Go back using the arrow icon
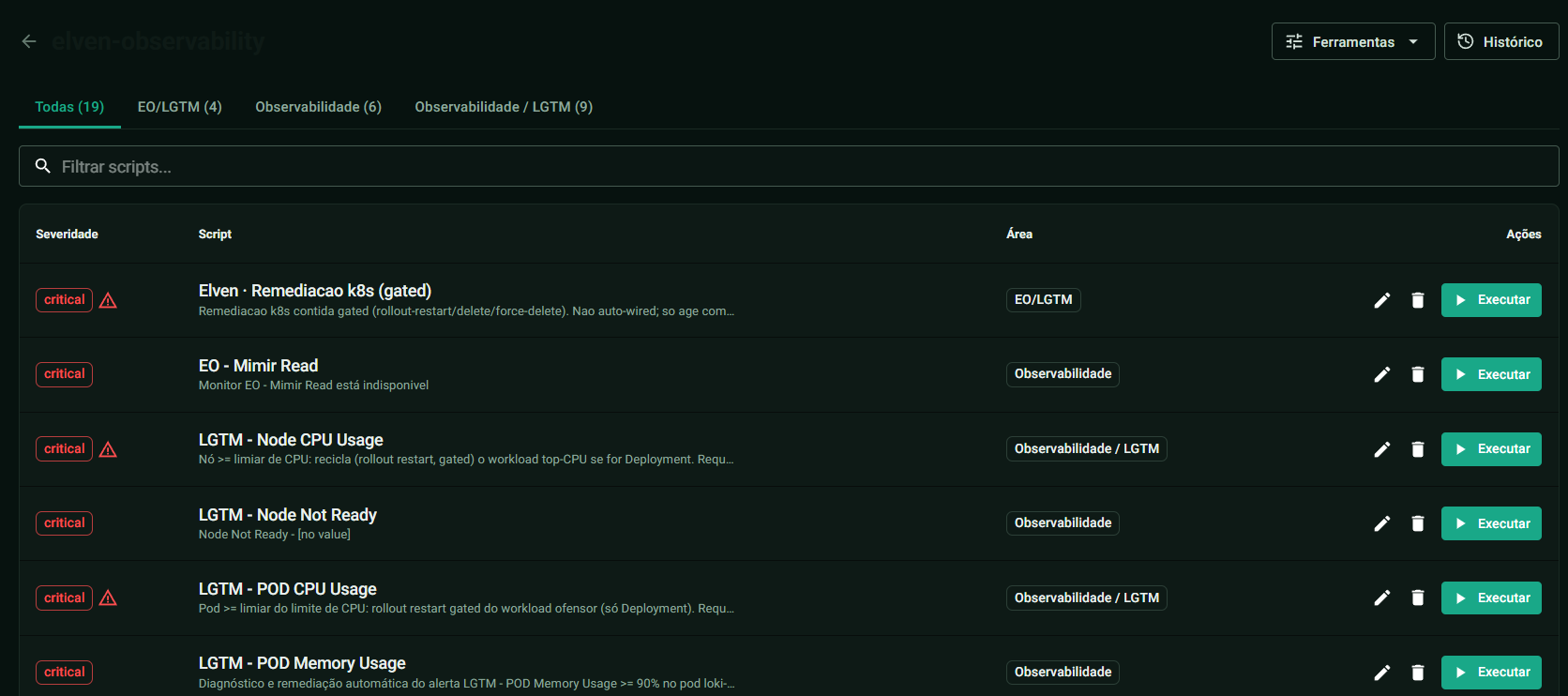Viewport: 1568px width, 696px height. tap(29, 41)
